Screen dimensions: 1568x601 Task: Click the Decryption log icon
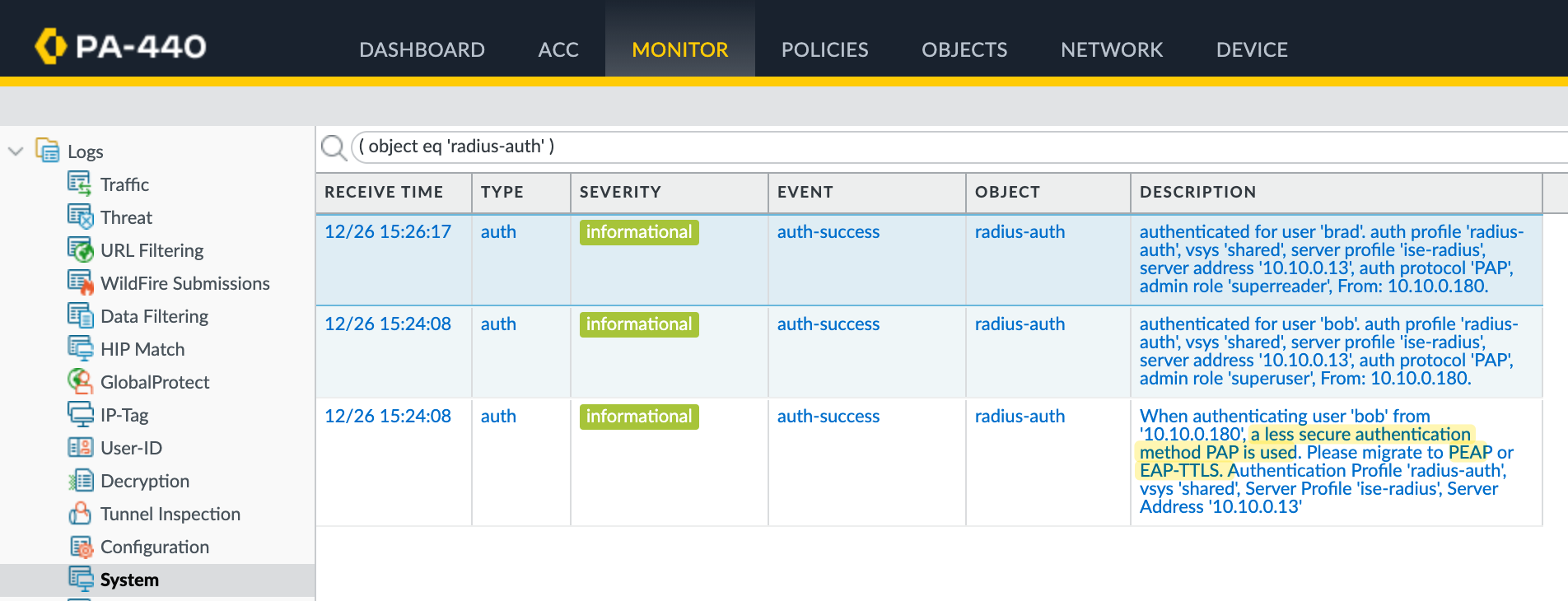(79, 481)
